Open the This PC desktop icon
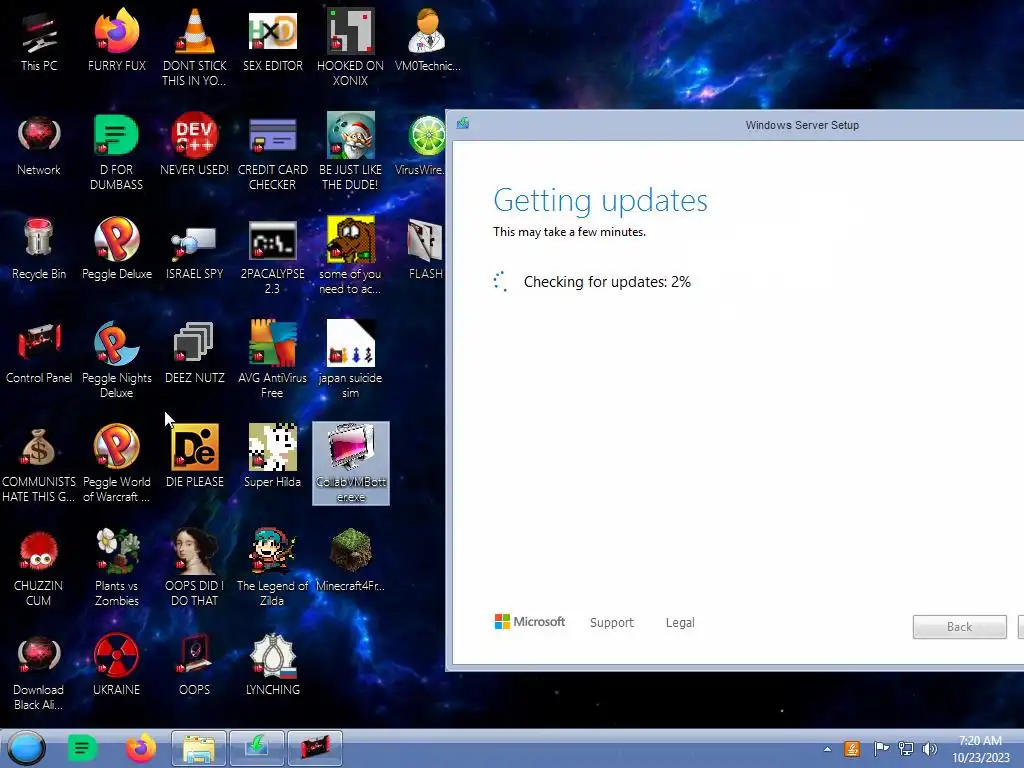Screen dimensions: 1024x768 point(39,40)
